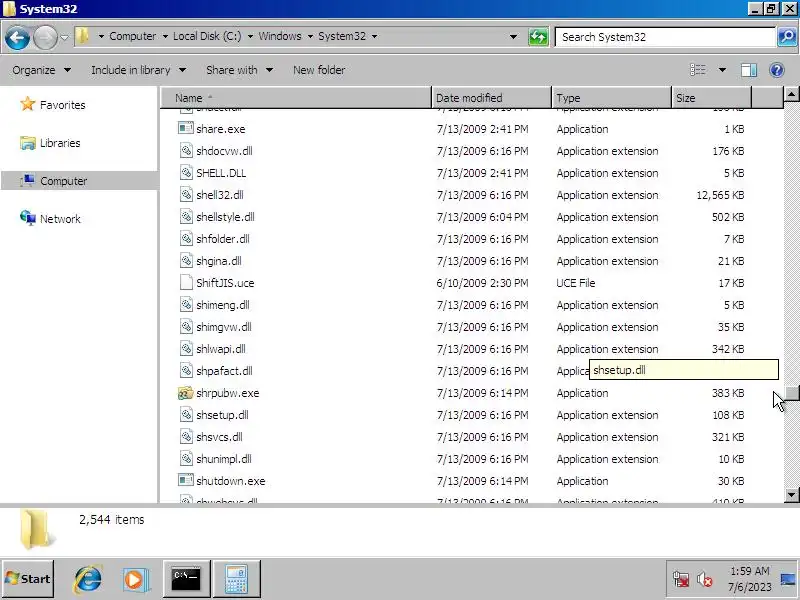Click the refresh button beside the address bar

538,37
